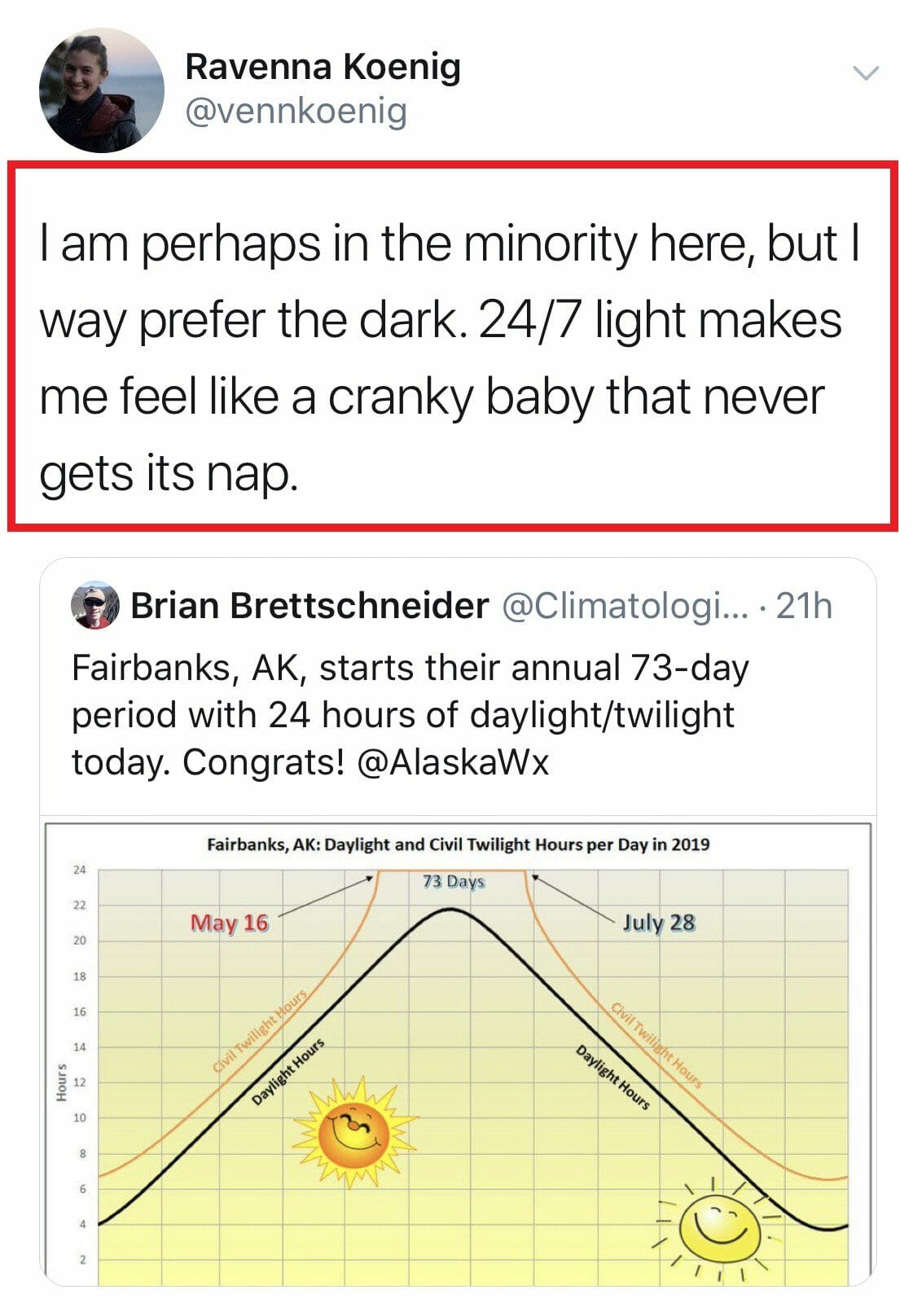Screen dimensions: 913x1316
Task: Click Brian Brettschneider's small avatar
Action: pos(96,606)
